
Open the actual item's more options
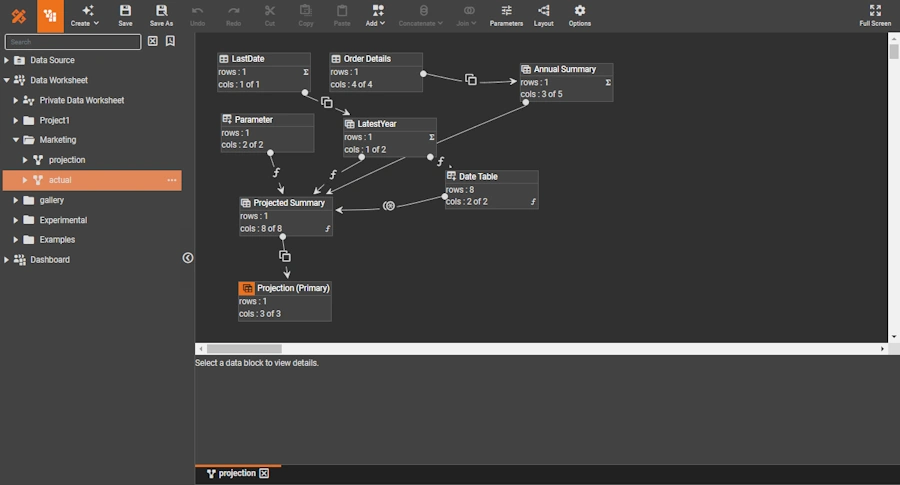(x=172, y=180)
